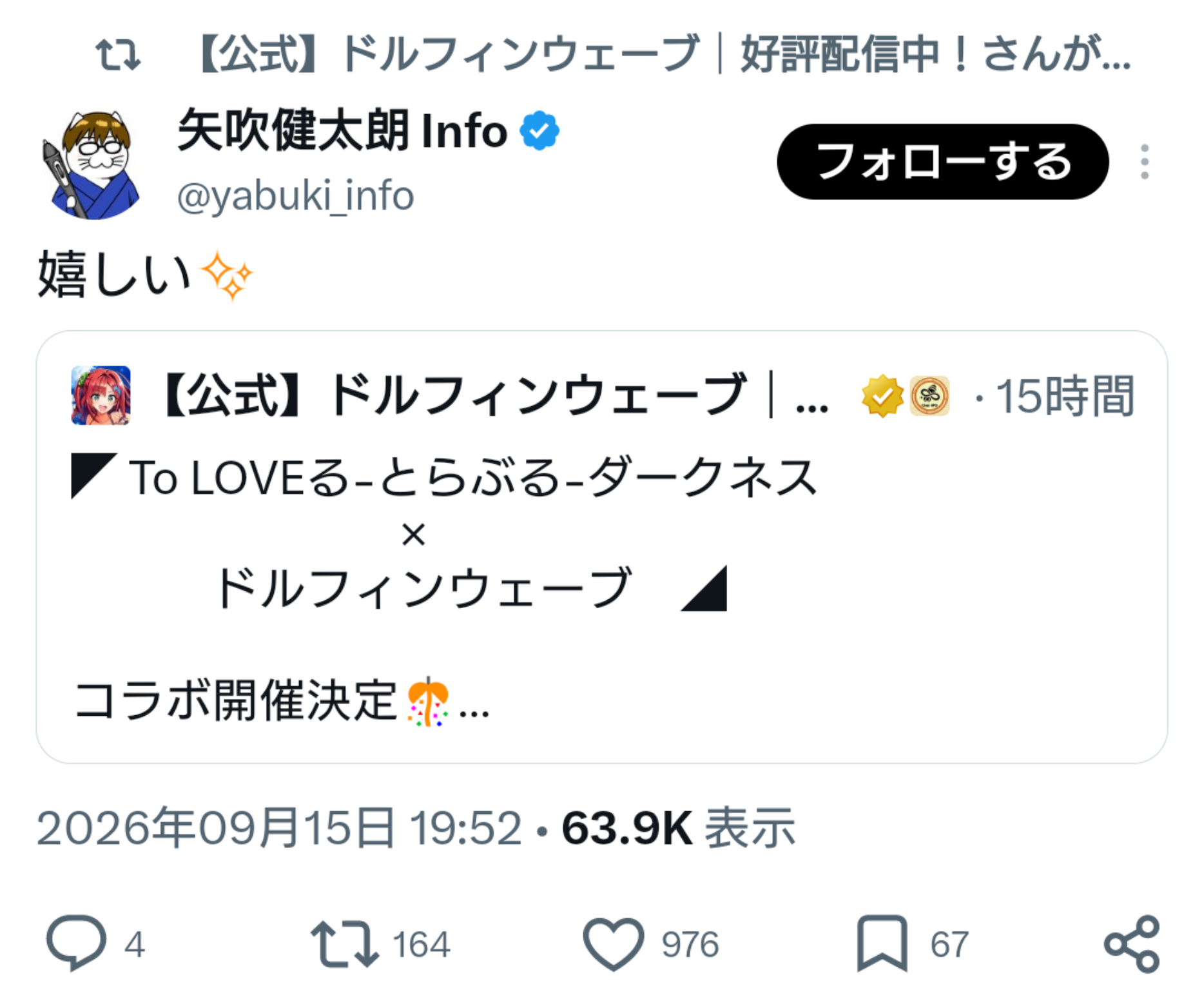Like the post with the heart icon
Image resolution: width=1204 pixels, height=986 pixels.
click(x=613, y=943)
